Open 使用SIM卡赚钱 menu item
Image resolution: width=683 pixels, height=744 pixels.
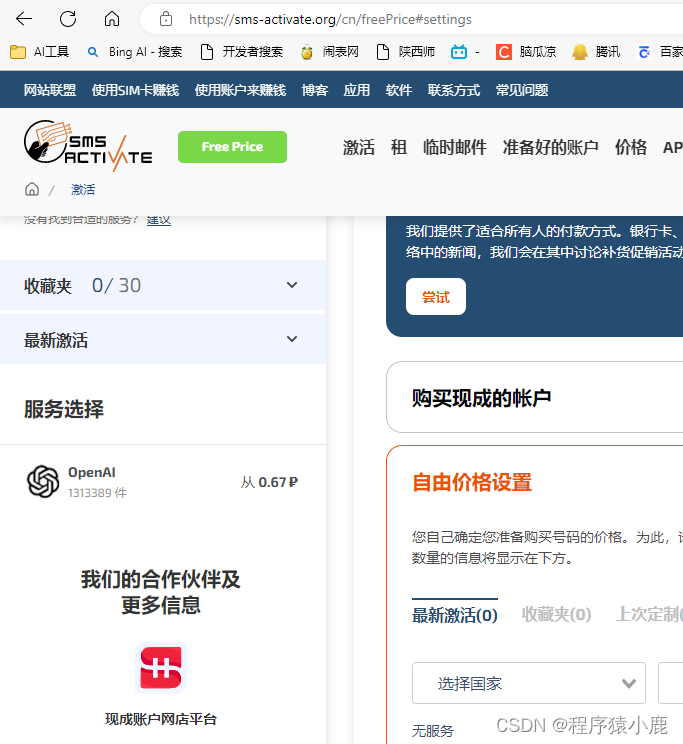135,90
